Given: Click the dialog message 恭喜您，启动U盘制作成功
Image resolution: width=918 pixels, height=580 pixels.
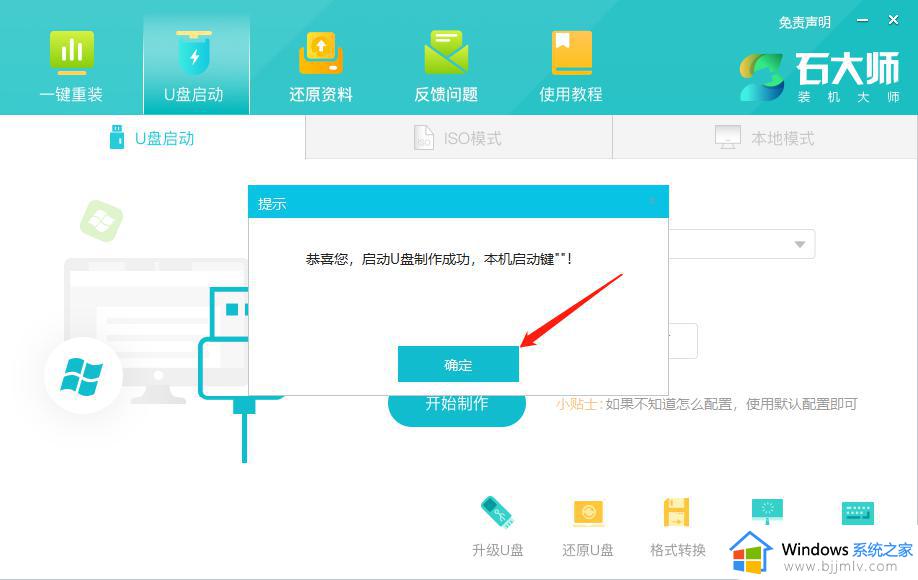Looking at the screenshot, I should [x=439, y=259].
